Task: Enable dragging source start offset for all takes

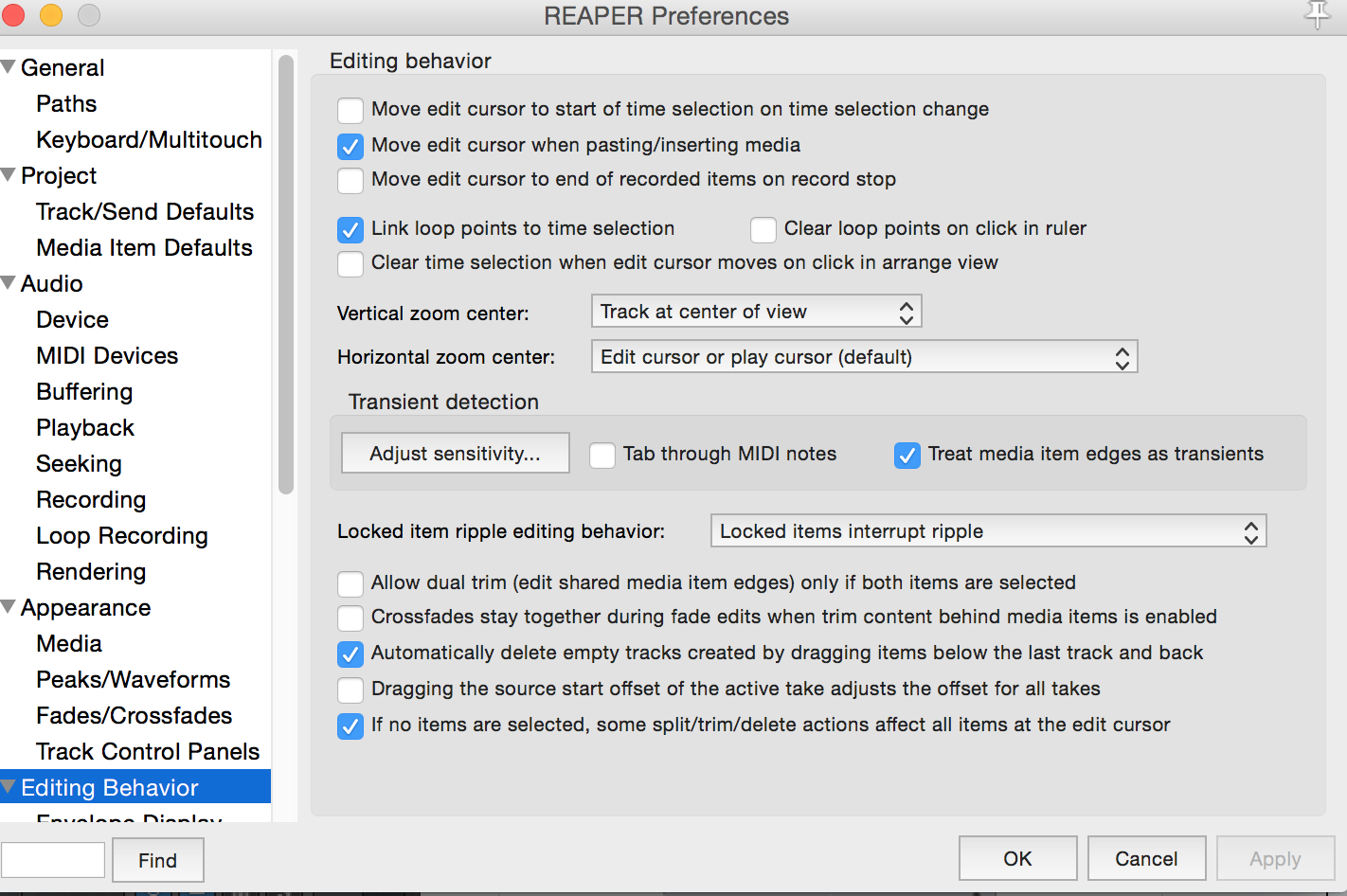Action: tap(350, 690)
